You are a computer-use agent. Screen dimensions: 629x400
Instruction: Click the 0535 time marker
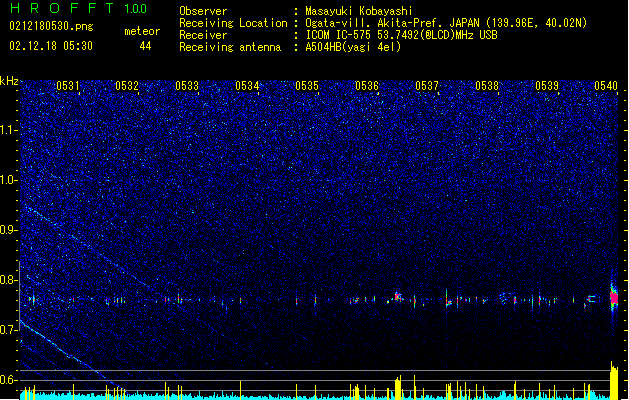[x=307, y=86]
